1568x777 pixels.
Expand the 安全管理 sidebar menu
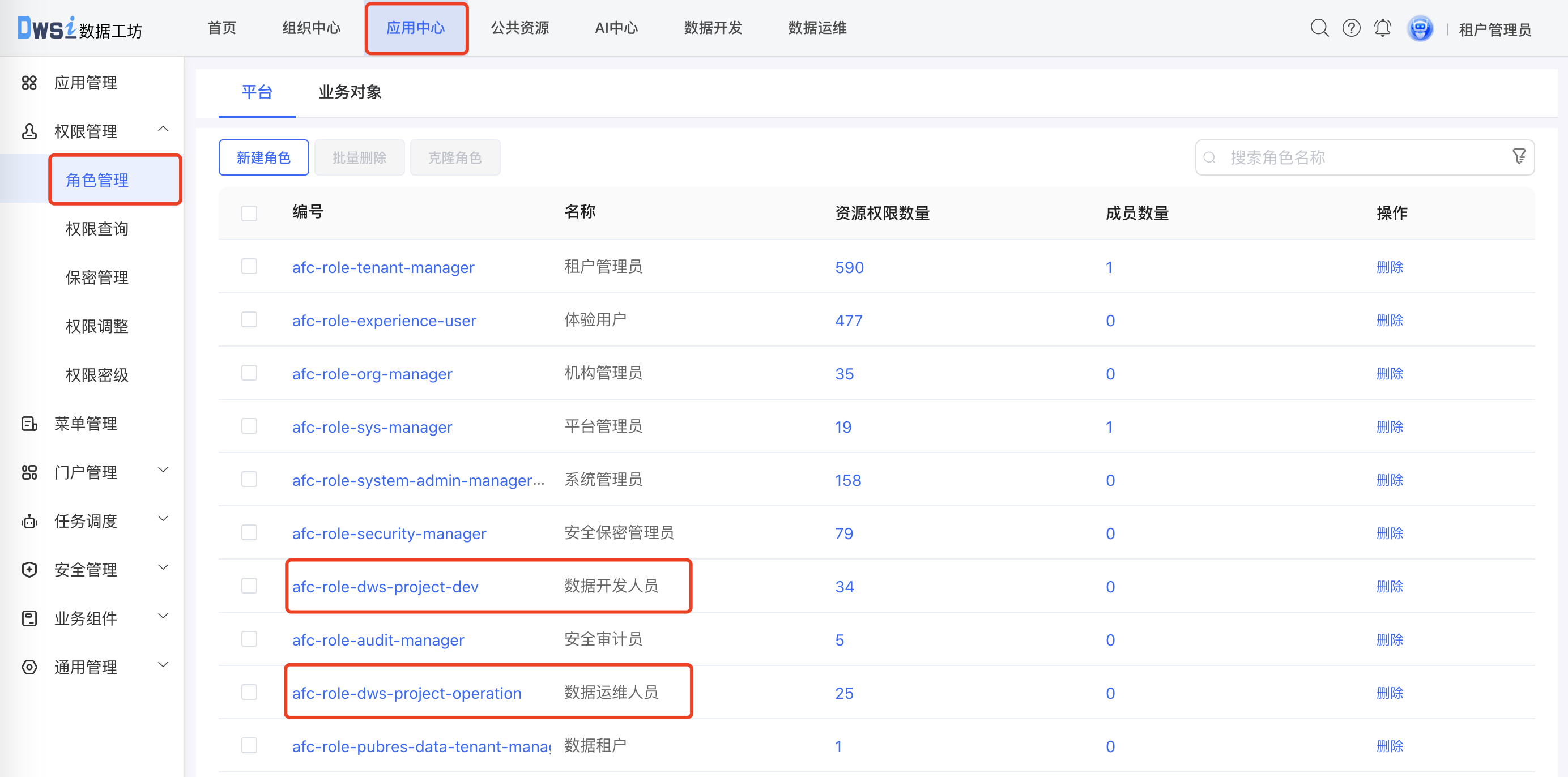tap(163, 567)
